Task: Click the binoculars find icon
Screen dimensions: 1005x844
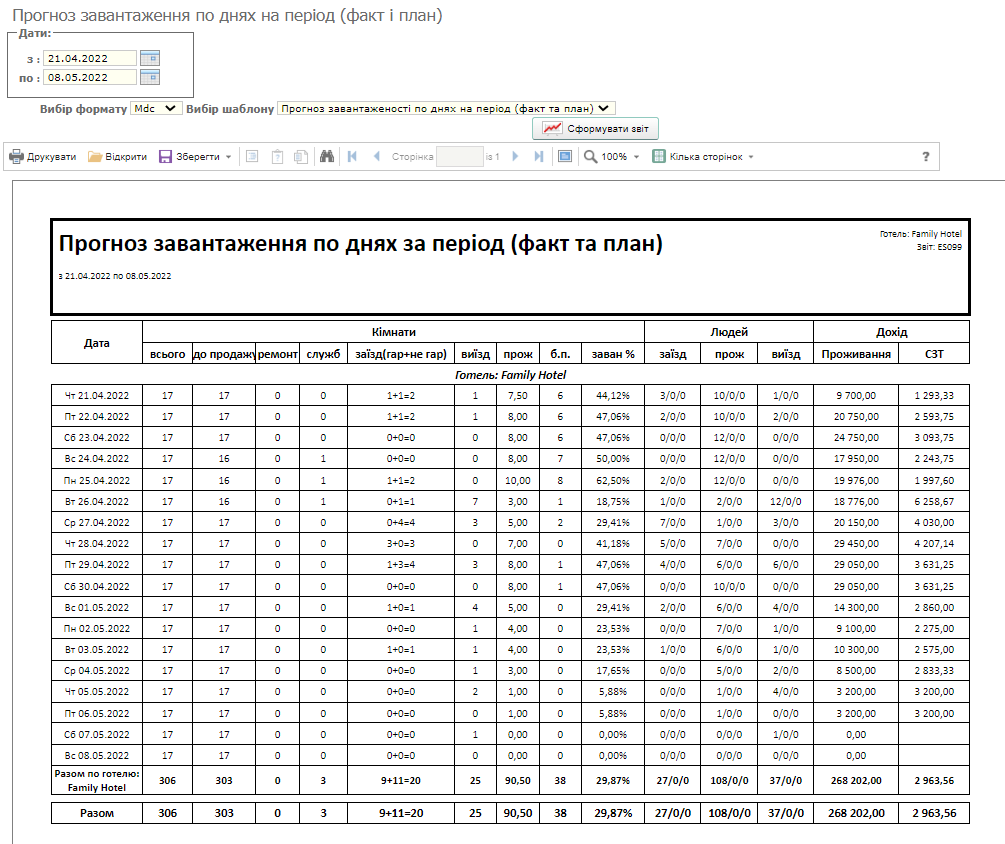Action: click(x=325, y=157)
